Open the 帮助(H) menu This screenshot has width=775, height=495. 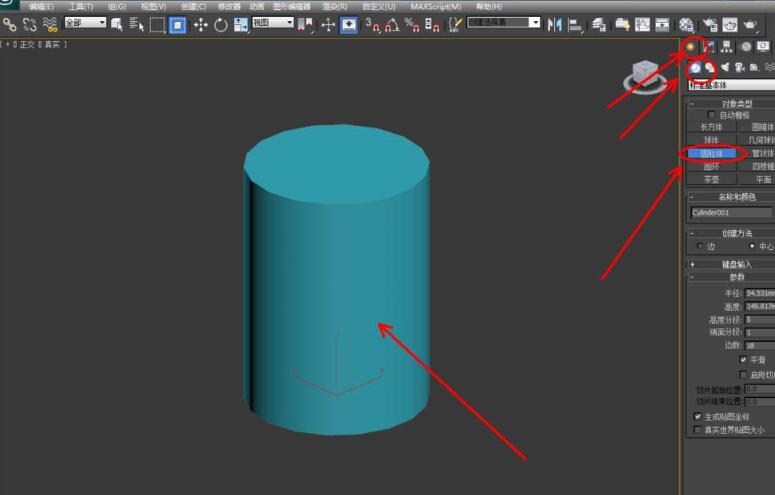coord(489,7)
